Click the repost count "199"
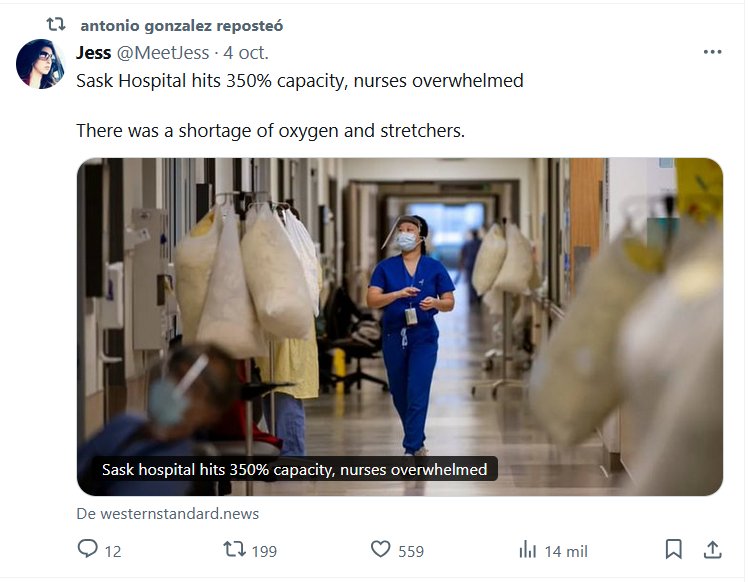This screenshot has height=582, width=748. [264, 551]
